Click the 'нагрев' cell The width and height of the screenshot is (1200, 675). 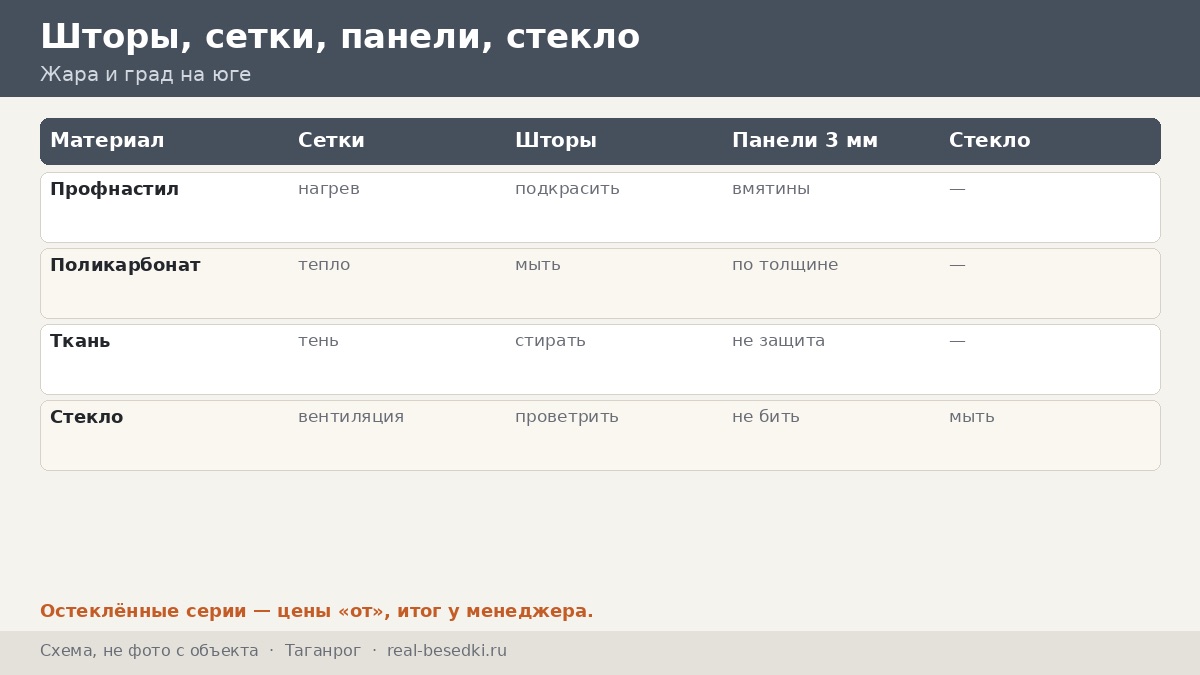pos(329,189)
